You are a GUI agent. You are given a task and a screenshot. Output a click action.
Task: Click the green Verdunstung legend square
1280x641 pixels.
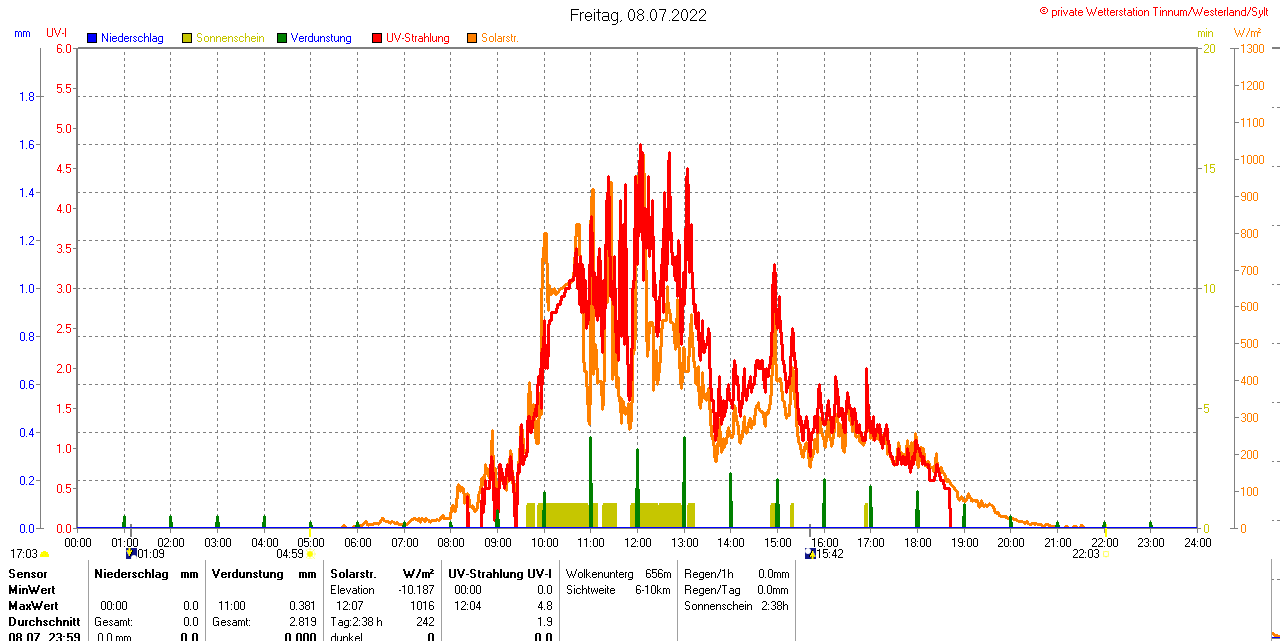tap(282, 38)
